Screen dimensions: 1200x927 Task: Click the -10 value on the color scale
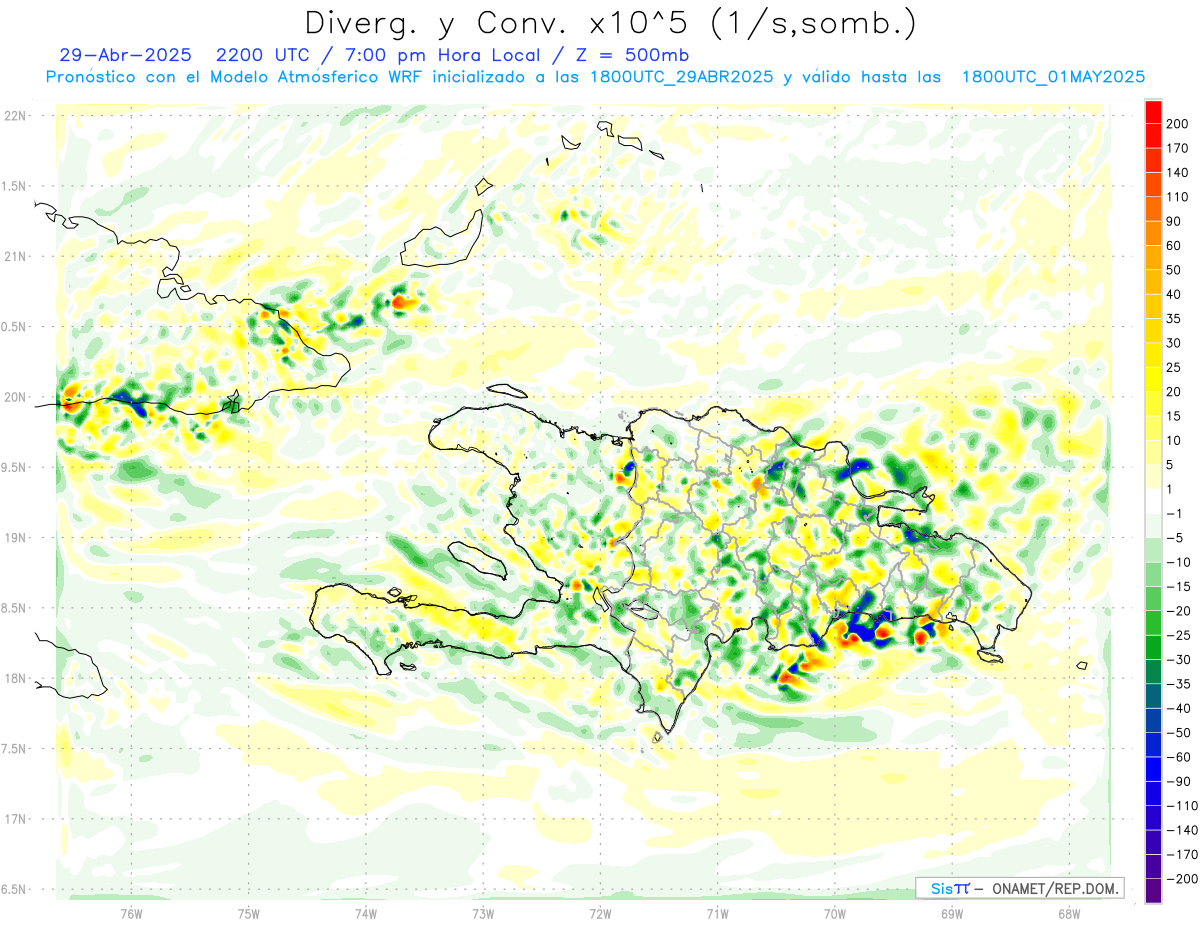(x=1178, y=562)
